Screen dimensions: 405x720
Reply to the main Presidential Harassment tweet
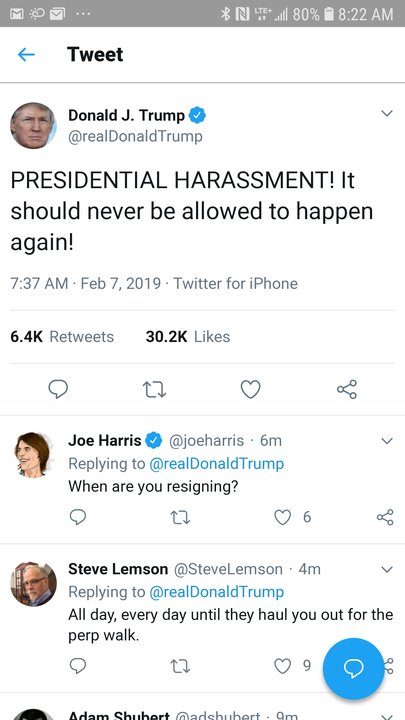pos(58,389)
